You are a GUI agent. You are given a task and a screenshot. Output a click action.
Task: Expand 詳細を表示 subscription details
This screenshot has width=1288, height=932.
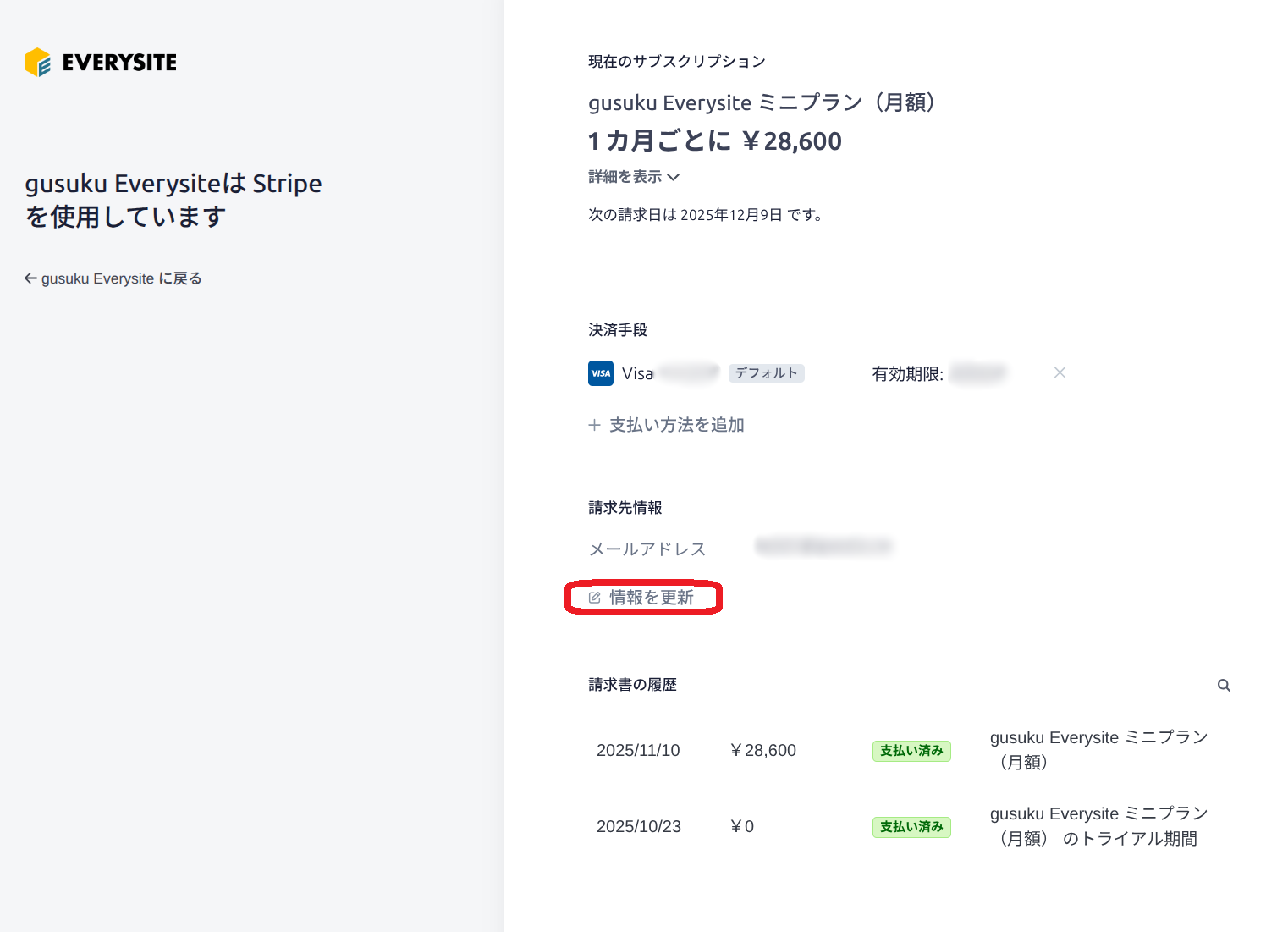(634, 177)
